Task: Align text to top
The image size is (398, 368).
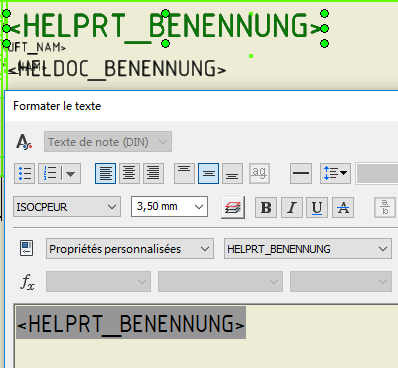Action: [x=184, y=173]
